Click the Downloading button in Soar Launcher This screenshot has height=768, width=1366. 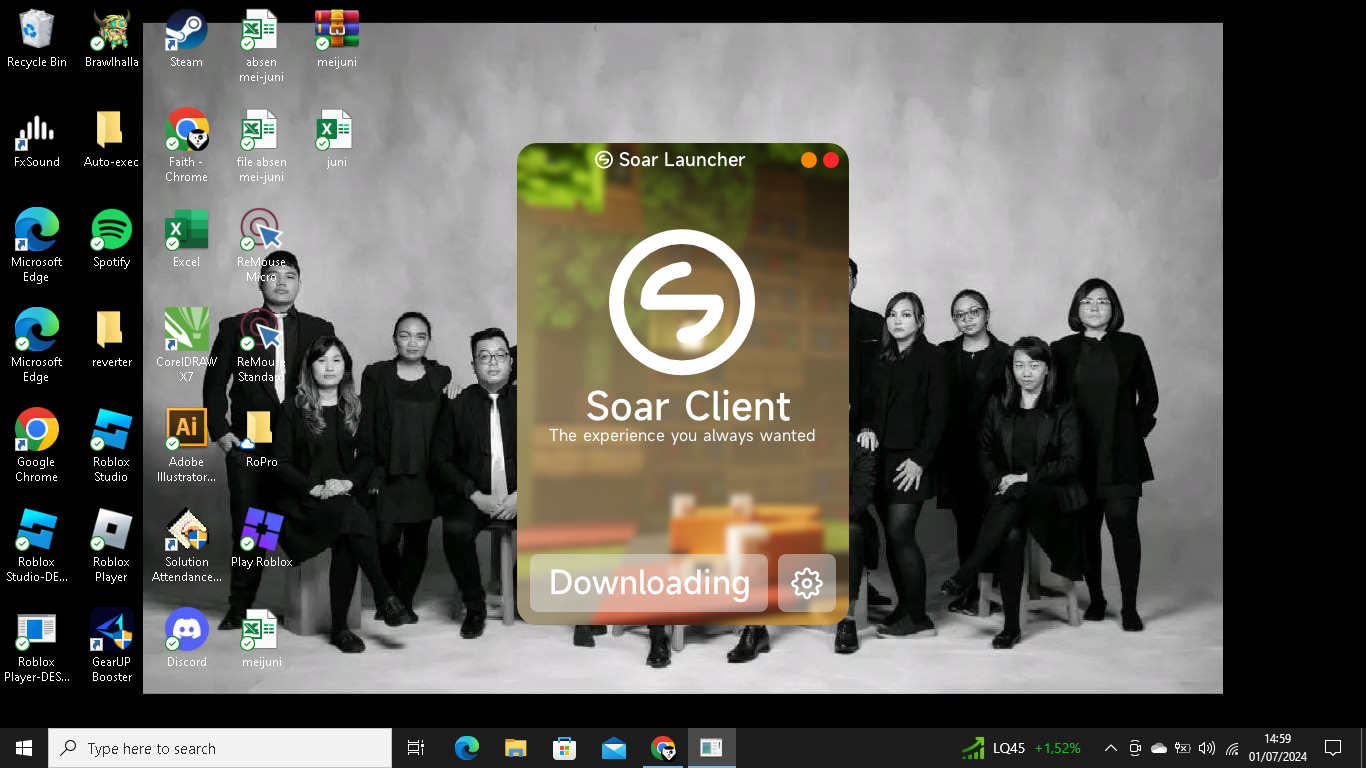pyautogui.click(x=649, y=583)
